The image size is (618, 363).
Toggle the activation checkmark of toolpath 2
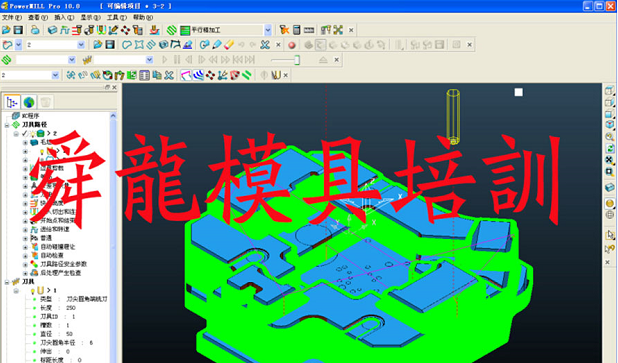click(x=25, y=134)
